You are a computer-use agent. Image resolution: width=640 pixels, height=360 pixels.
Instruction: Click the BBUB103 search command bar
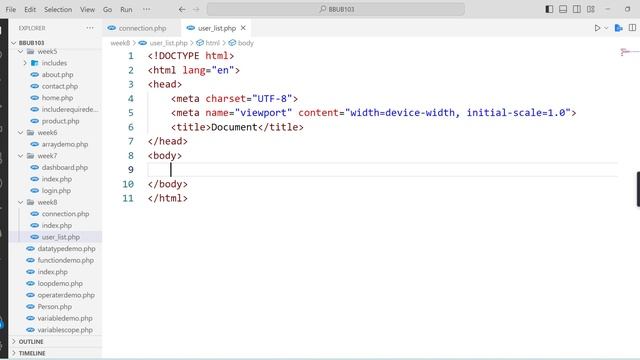336,9
